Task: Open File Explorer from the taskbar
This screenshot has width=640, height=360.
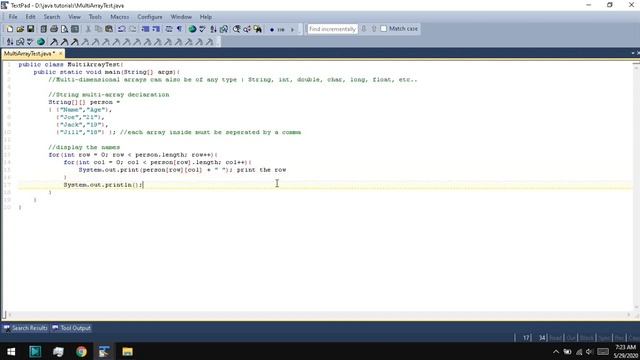Action: pos(127,351)
